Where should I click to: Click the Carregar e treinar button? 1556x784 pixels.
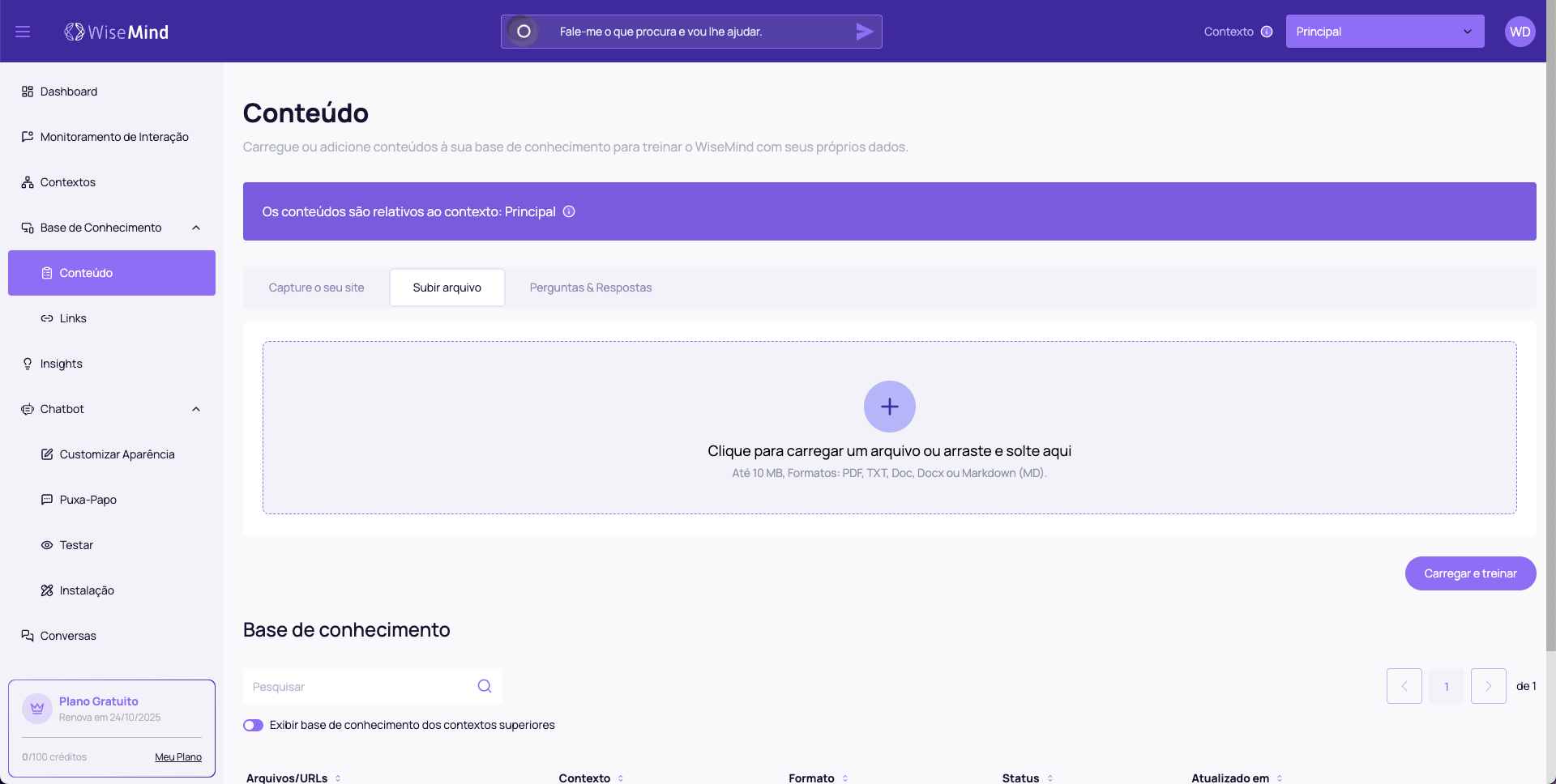(x=1470, y=573)
